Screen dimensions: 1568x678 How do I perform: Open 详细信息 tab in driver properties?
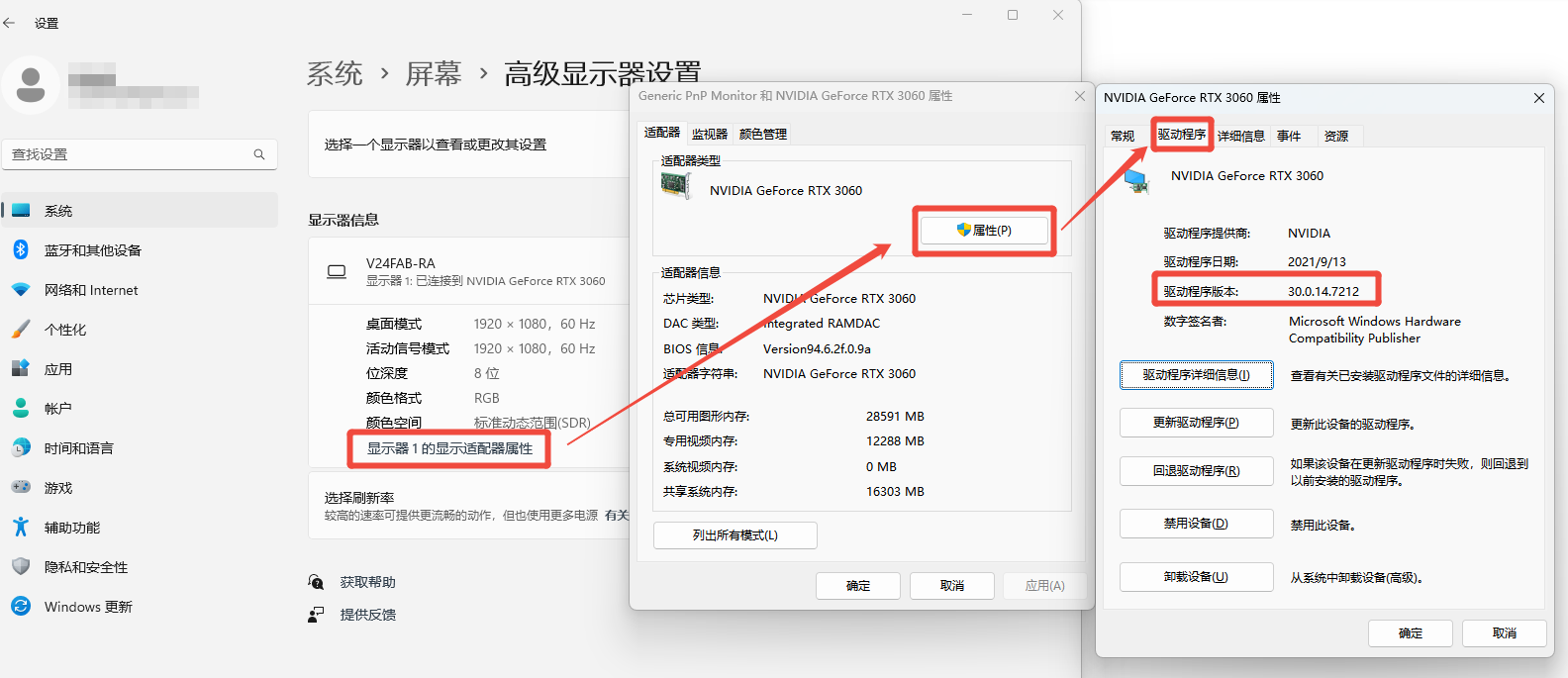(1240, 136)
